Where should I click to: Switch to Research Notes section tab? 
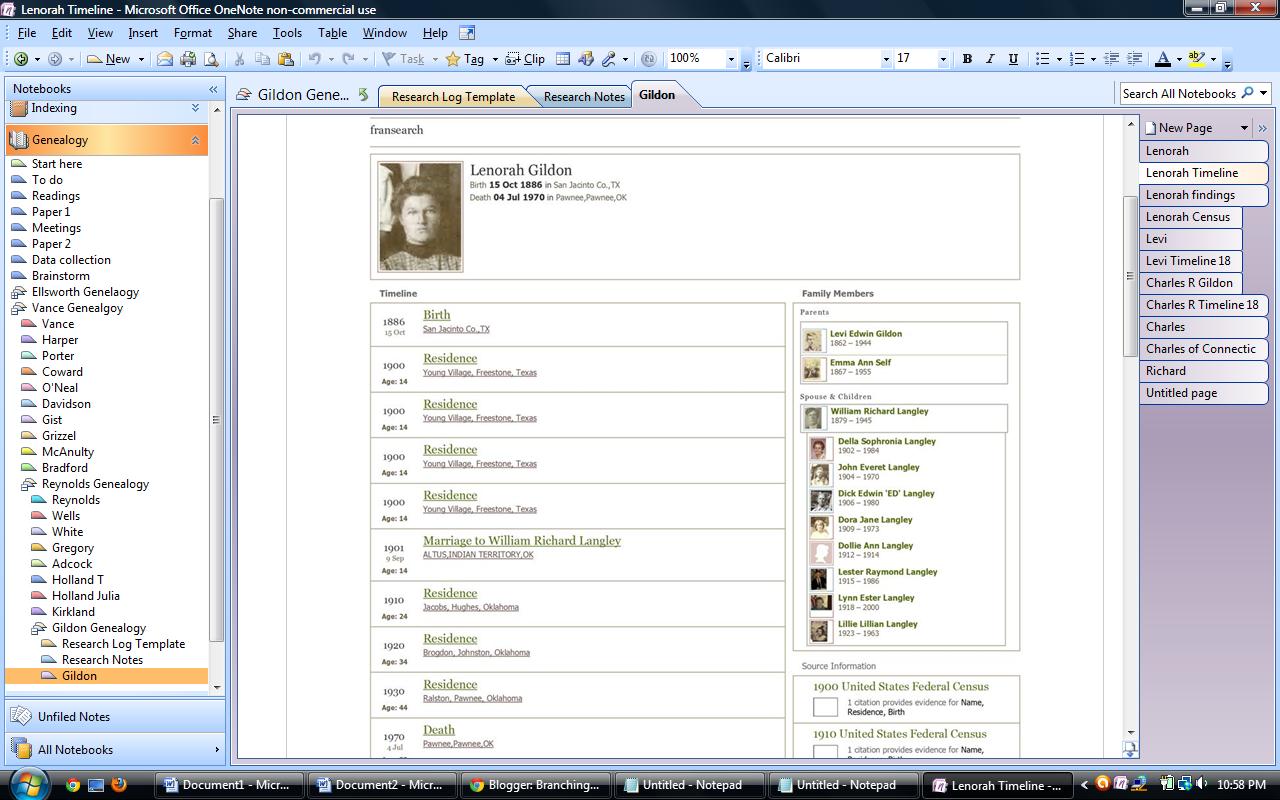point(584,97)
